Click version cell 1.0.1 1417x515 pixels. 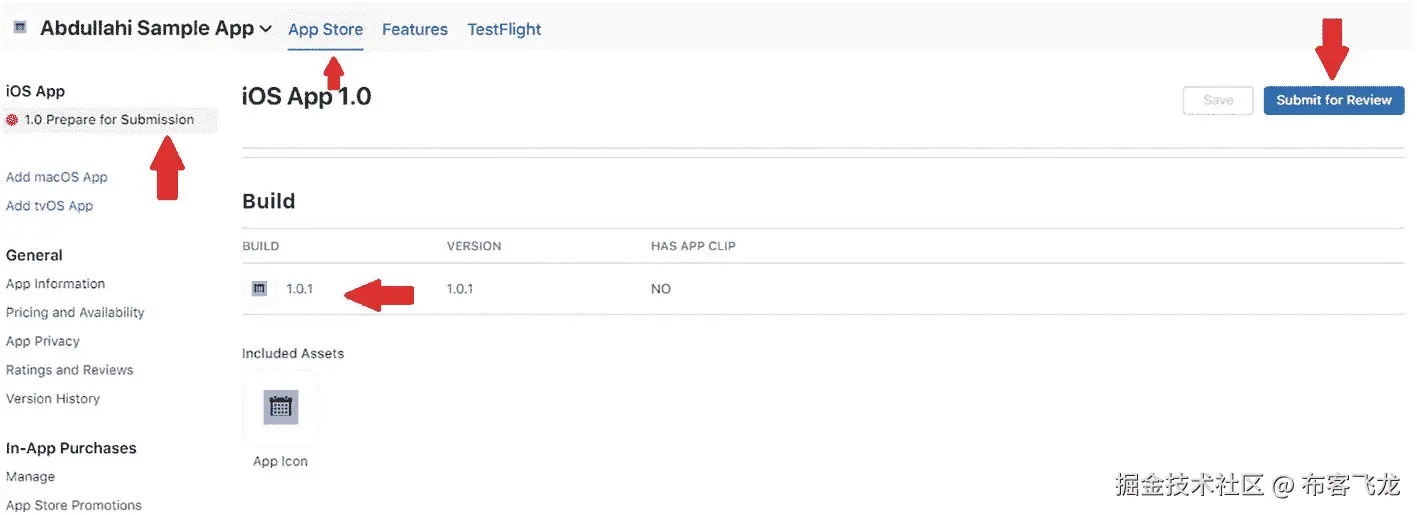pyautogui.click(x=460, y=289)
